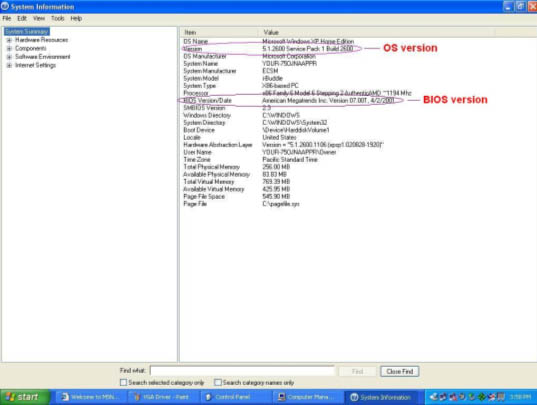Switch to Welcome to MSN taskbar window
Screen dimensions: 537x405
(x=91, y=397)
